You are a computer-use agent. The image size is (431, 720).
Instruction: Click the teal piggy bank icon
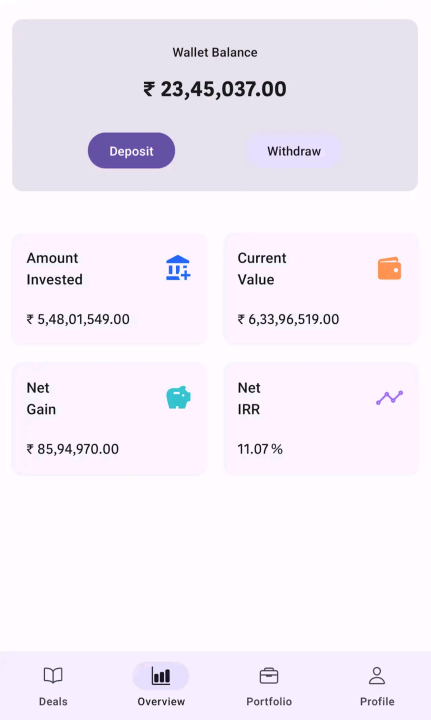[178, 398]
